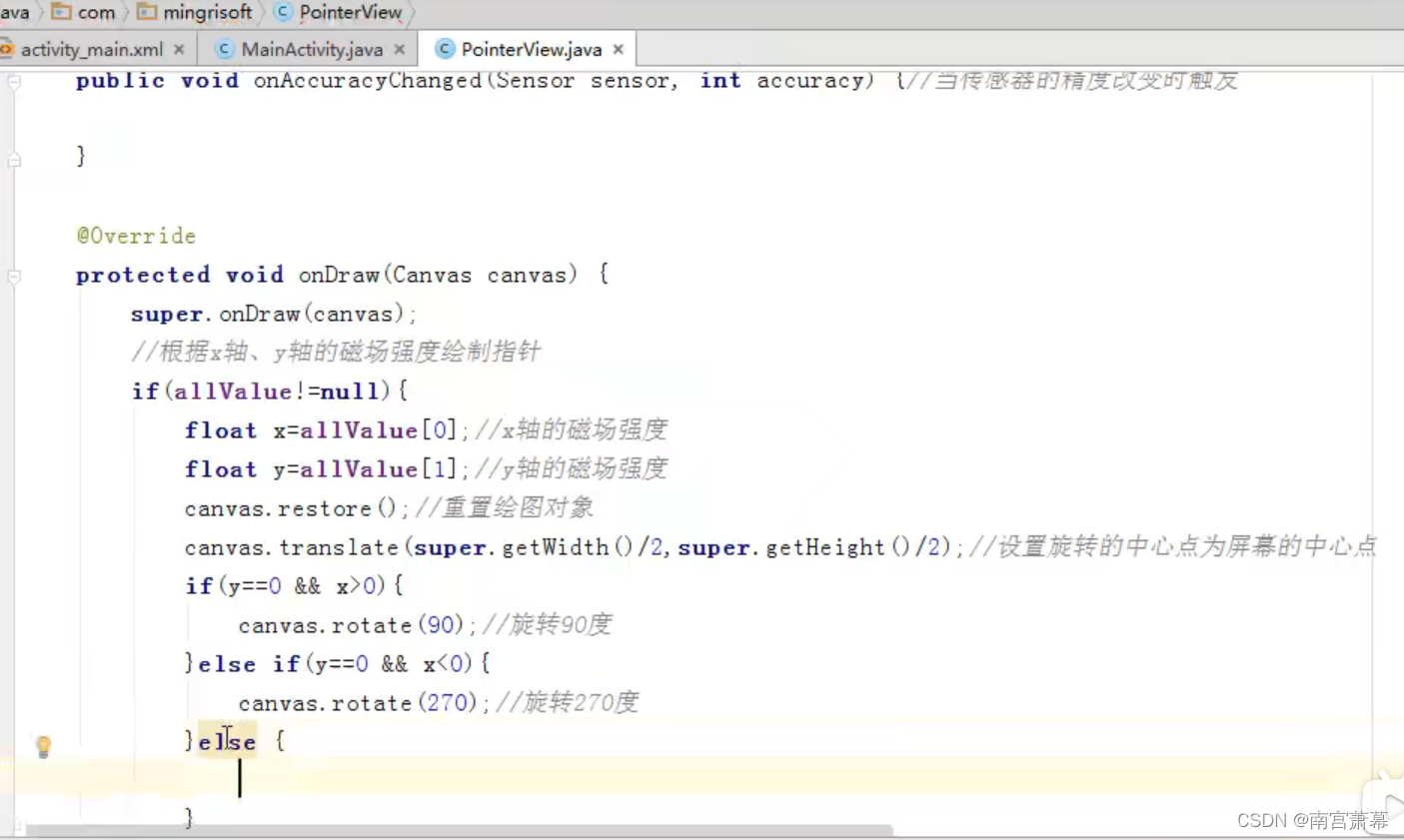Click the class icon on PointerView.java tab
The height and width of the screenshot is (840, 1404).
[x=445, y=49]
